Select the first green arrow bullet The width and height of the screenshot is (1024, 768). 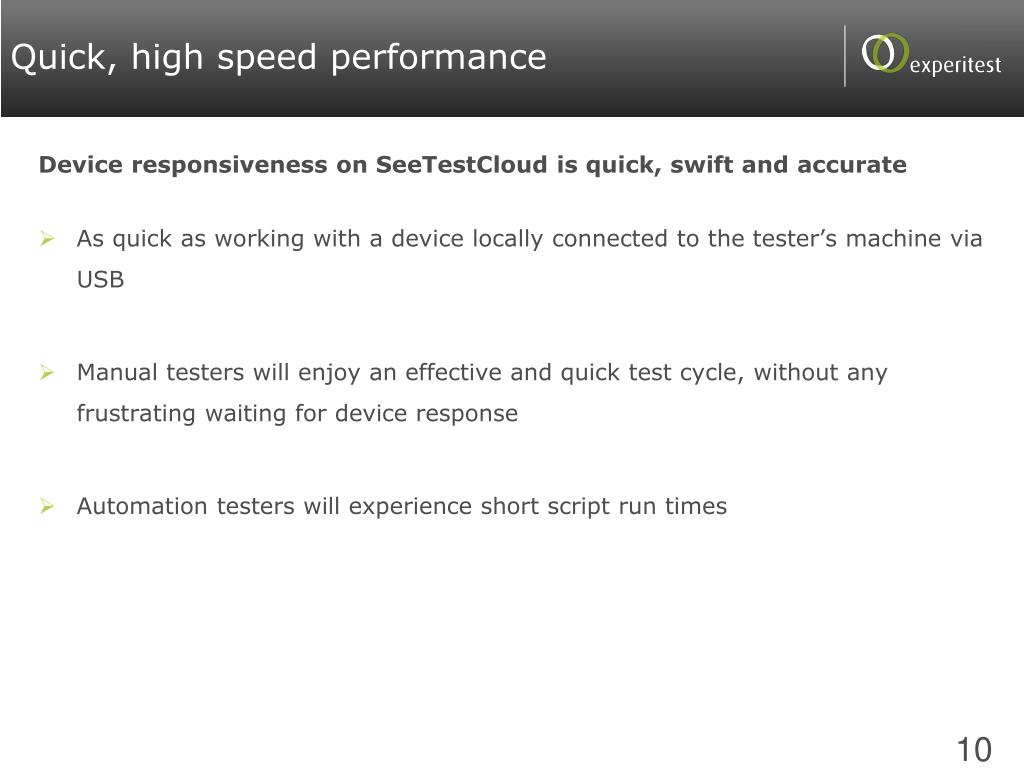tap(47, 238)
